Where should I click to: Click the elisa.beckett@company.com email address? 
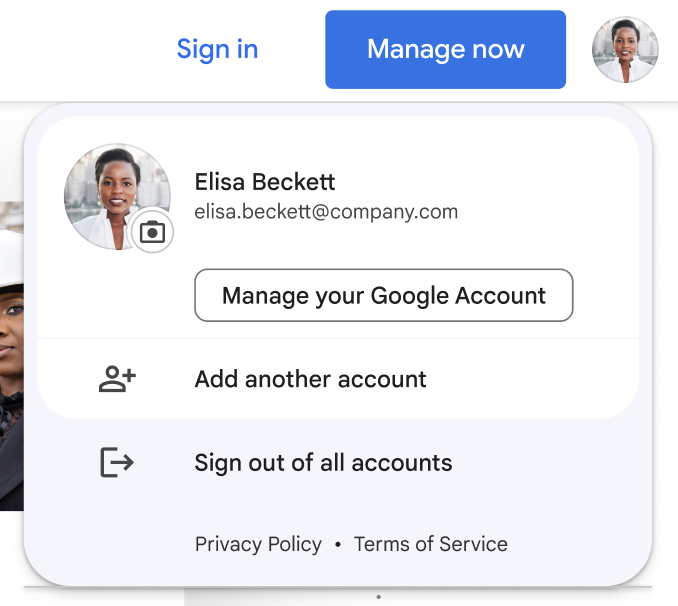click(x=326, y=212)
